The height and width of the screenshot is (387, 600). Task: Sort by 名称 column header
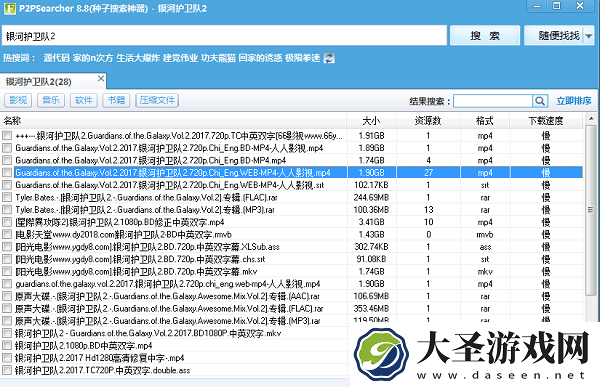tap(173, 121)
